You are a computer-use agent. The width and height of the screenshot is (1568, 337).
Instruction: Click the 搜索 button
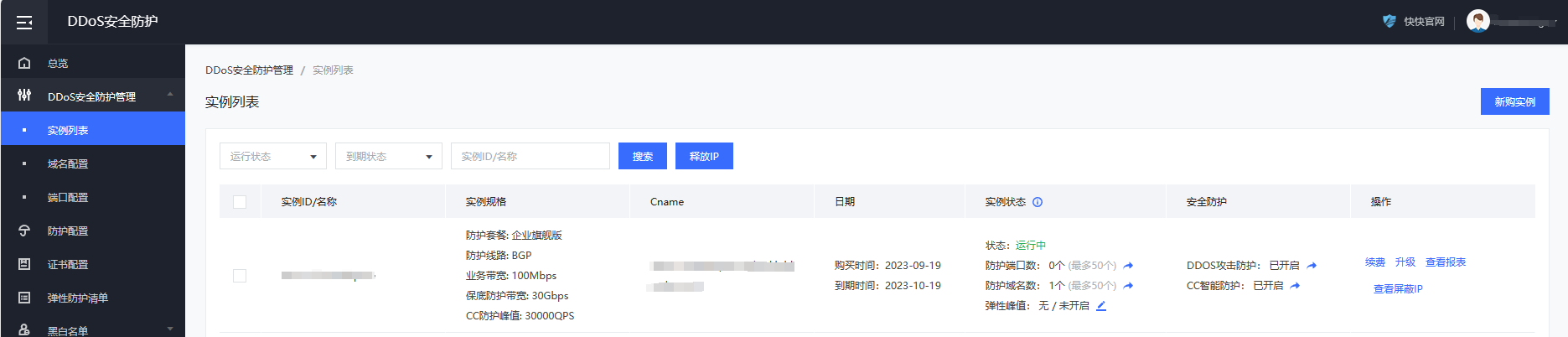pos(643,157)
